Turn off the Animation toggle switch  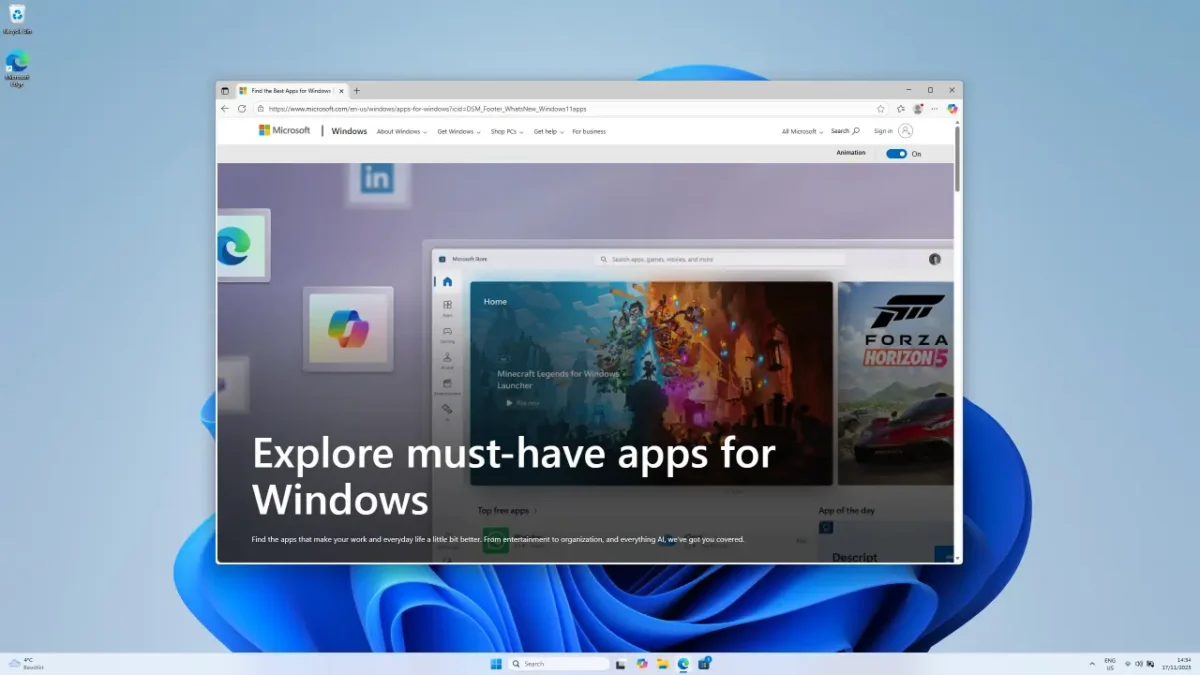coord(896,154)
